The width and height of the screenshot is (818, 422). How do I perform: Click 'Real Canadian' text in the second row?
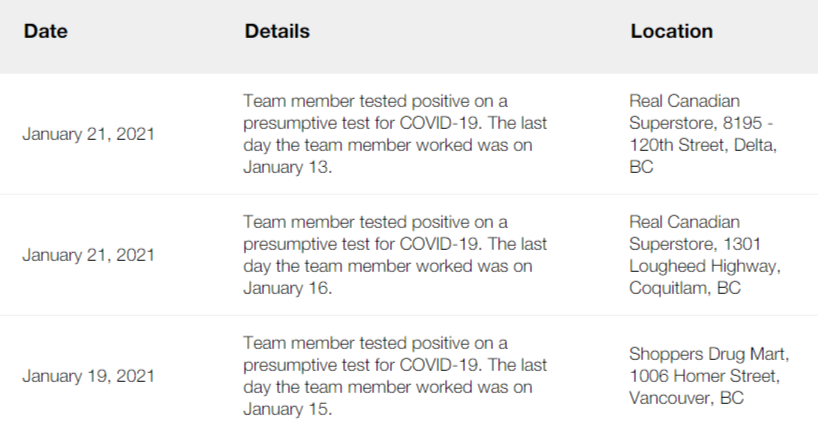pos(684,222)
